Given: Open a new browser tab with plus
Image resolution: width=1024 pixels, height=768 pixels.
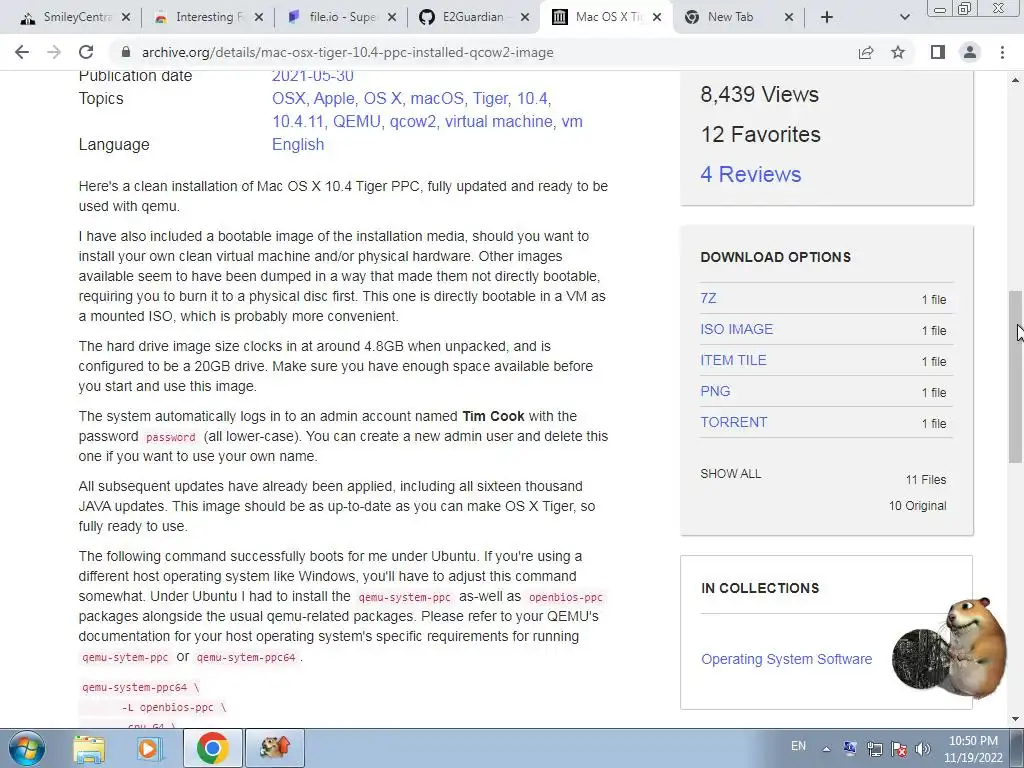Looking at the screenshot, I should 827,18.
